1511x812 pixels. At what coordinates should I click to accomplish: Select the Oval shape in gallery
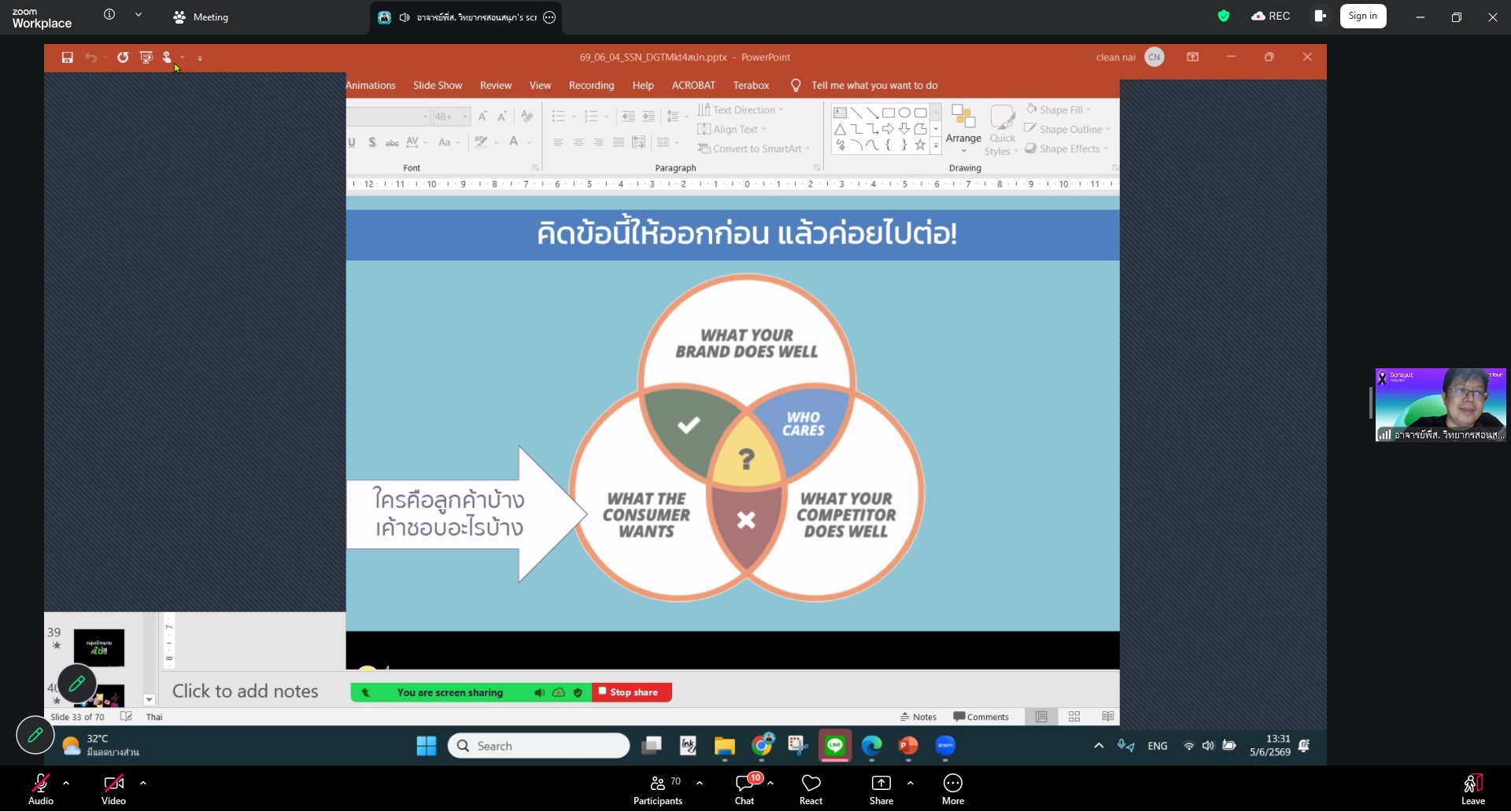click(904, 113)
